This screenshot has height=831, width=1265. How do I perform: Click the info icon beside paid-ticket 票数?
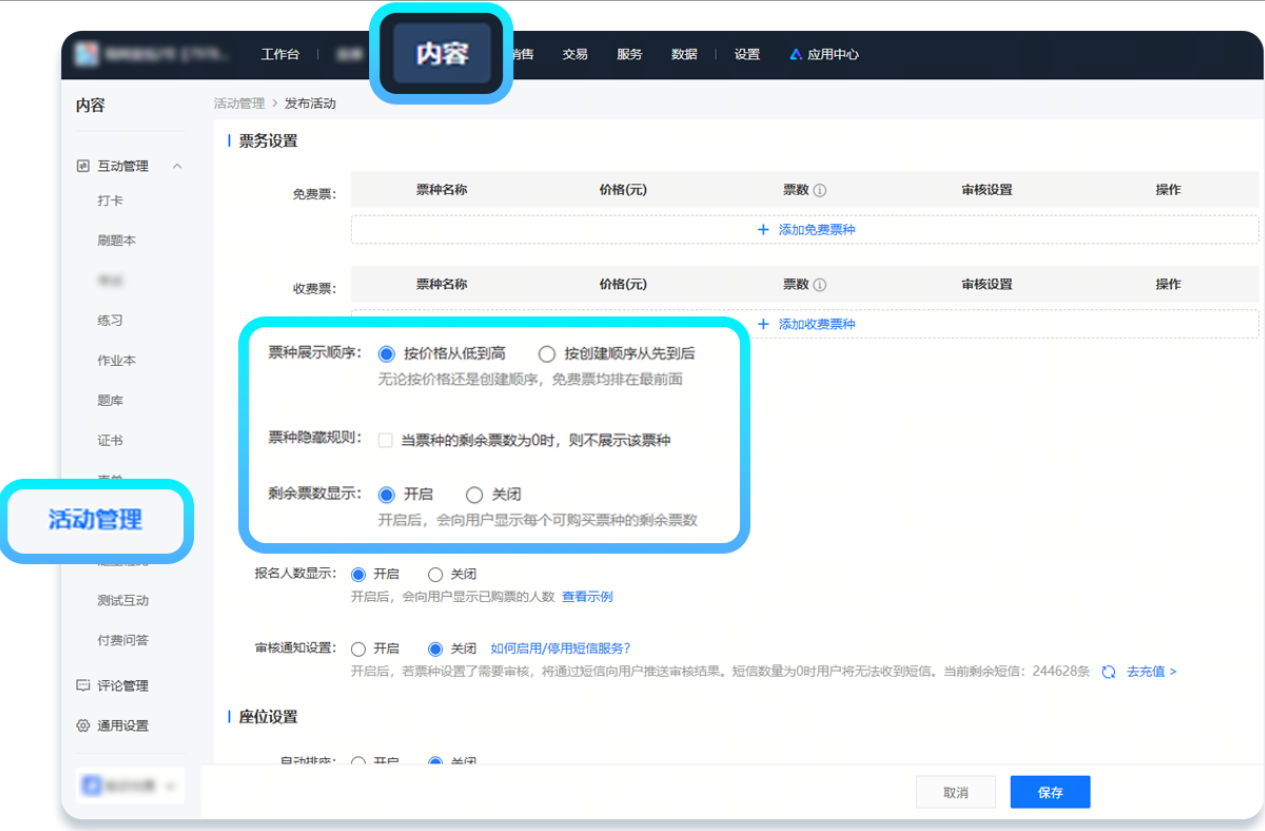820,284
